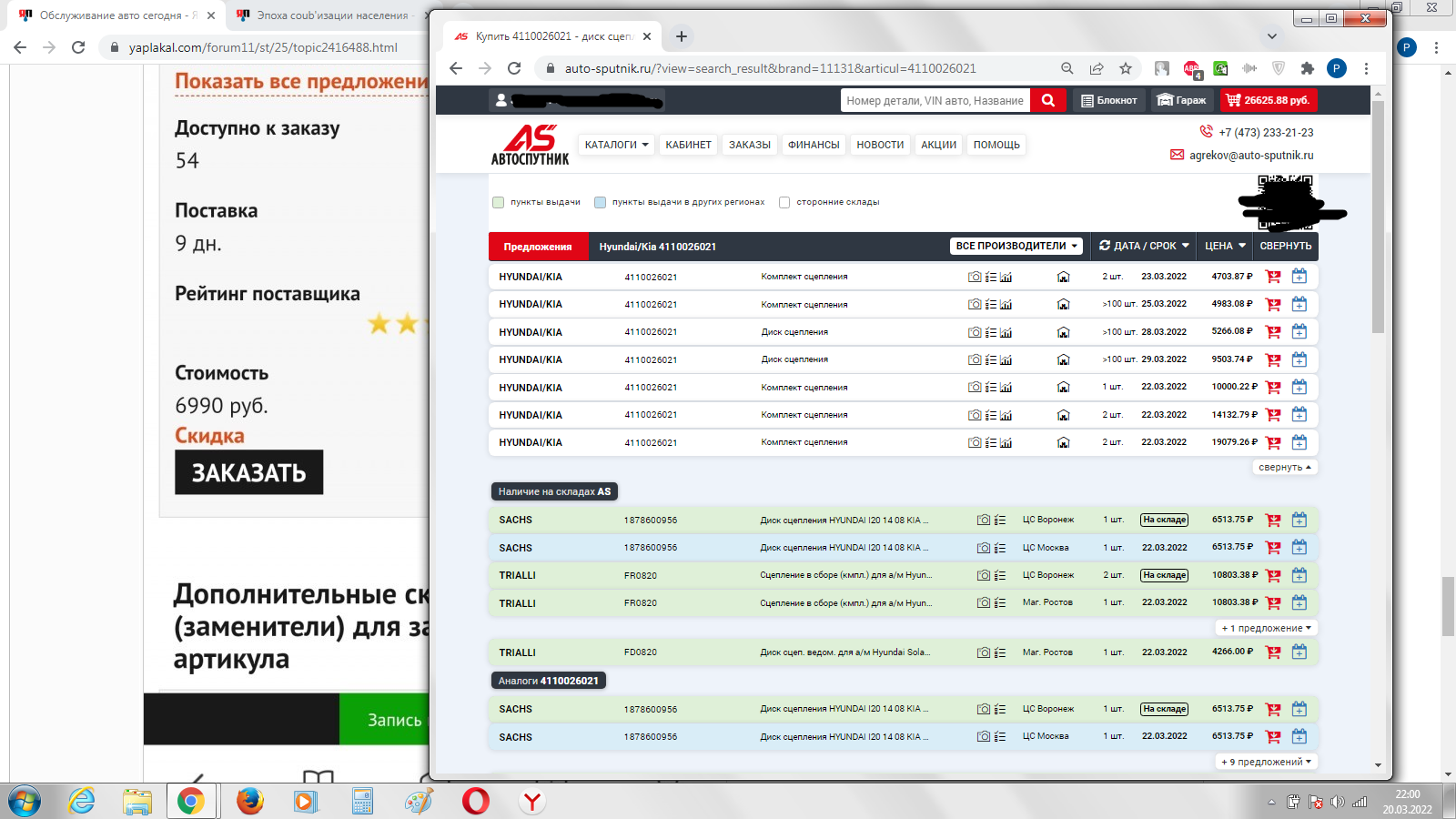Go back in the auto-sputnik window
The height and width of the screenshot is (819, 1456).
[x=456, y=68]
